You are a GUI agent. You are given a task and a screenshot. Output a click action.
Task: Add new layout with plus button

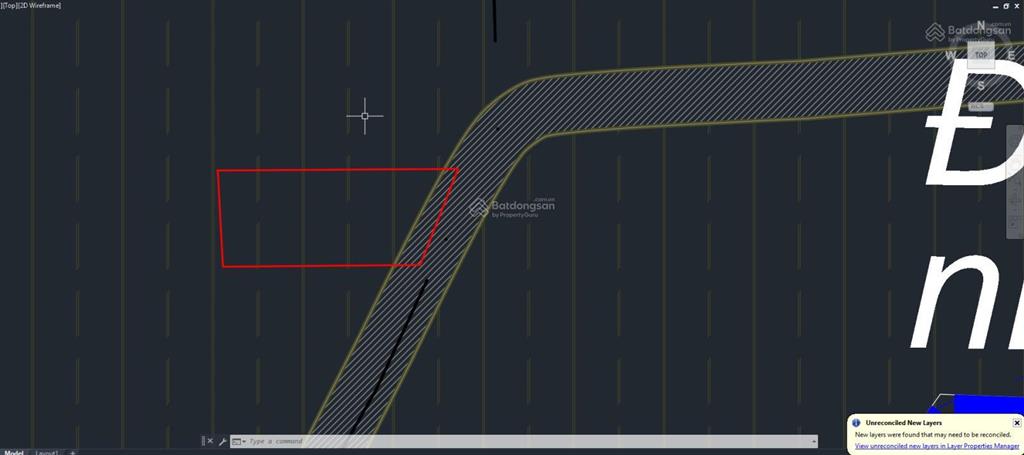click(x=72, y=452)
